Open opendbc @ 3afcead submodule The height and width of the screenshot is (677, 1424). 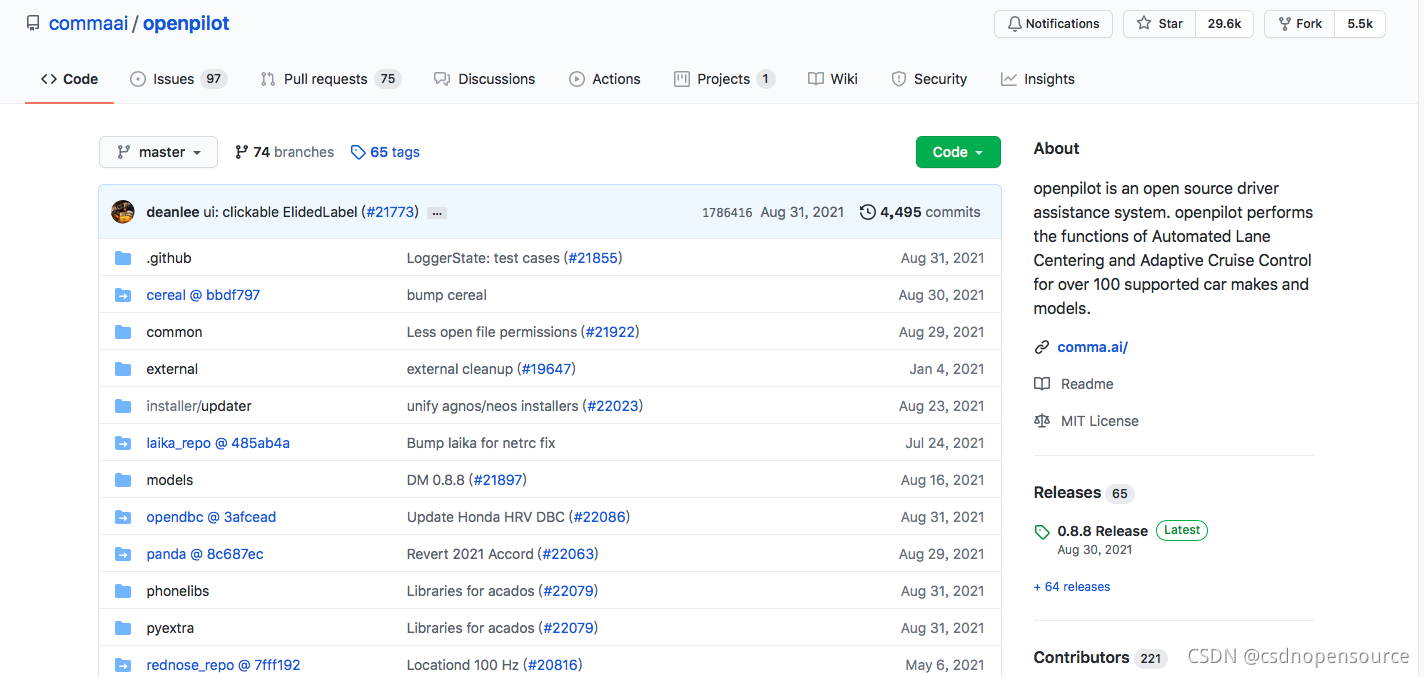point(211,517)
